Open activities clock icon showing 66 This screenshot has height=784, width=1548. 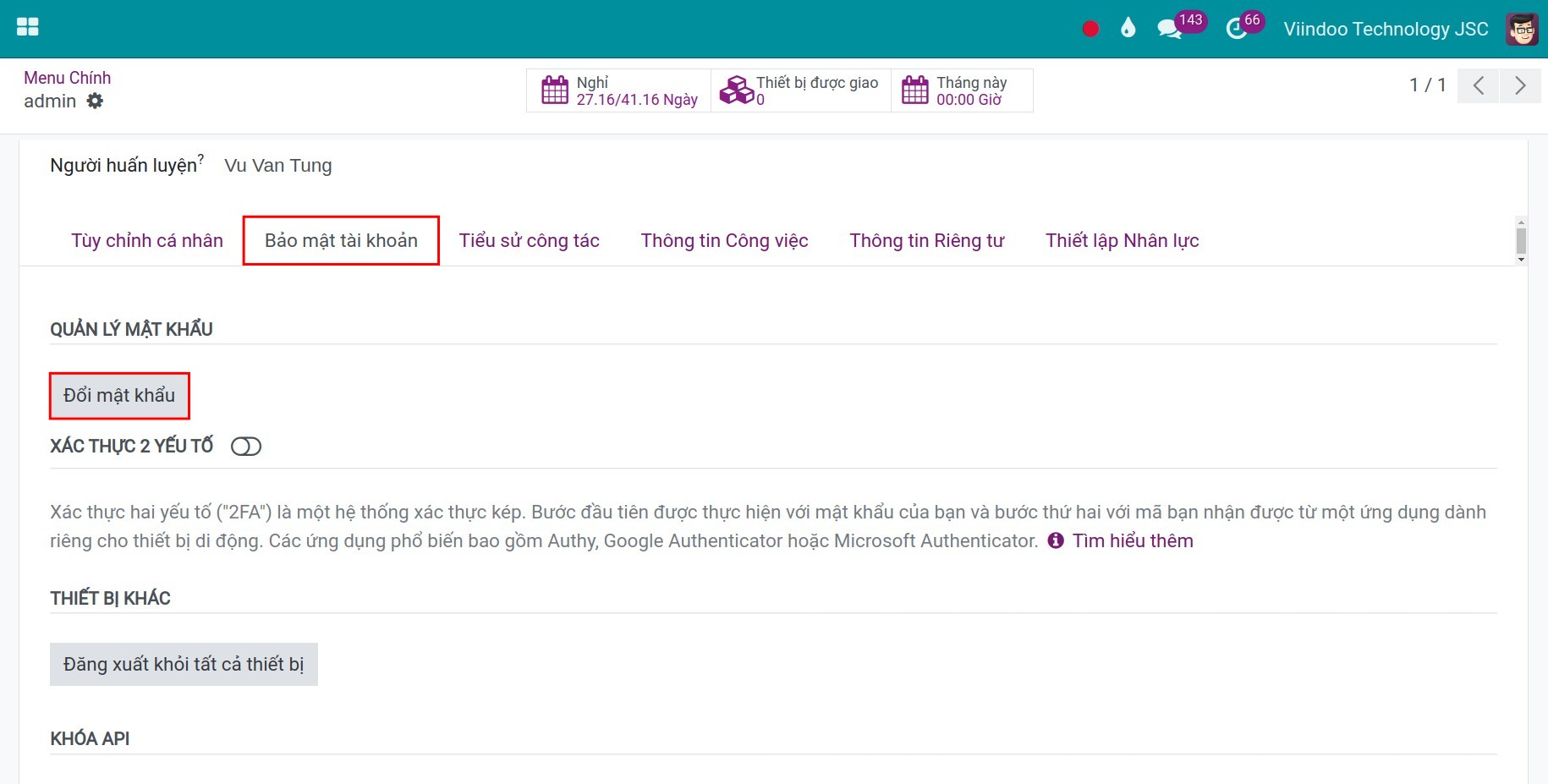[x=1245, y=25]
